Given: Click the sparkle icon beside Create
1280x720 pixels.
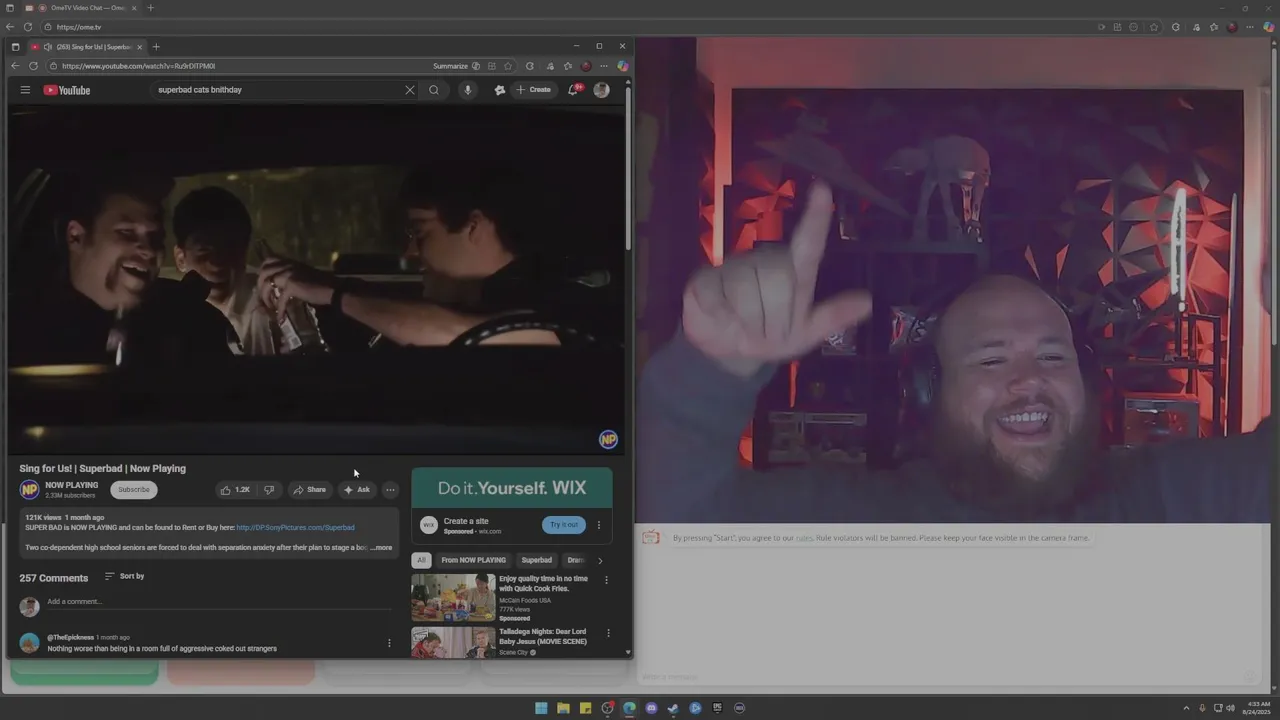Looking at the screenshot, I should 499,90.
